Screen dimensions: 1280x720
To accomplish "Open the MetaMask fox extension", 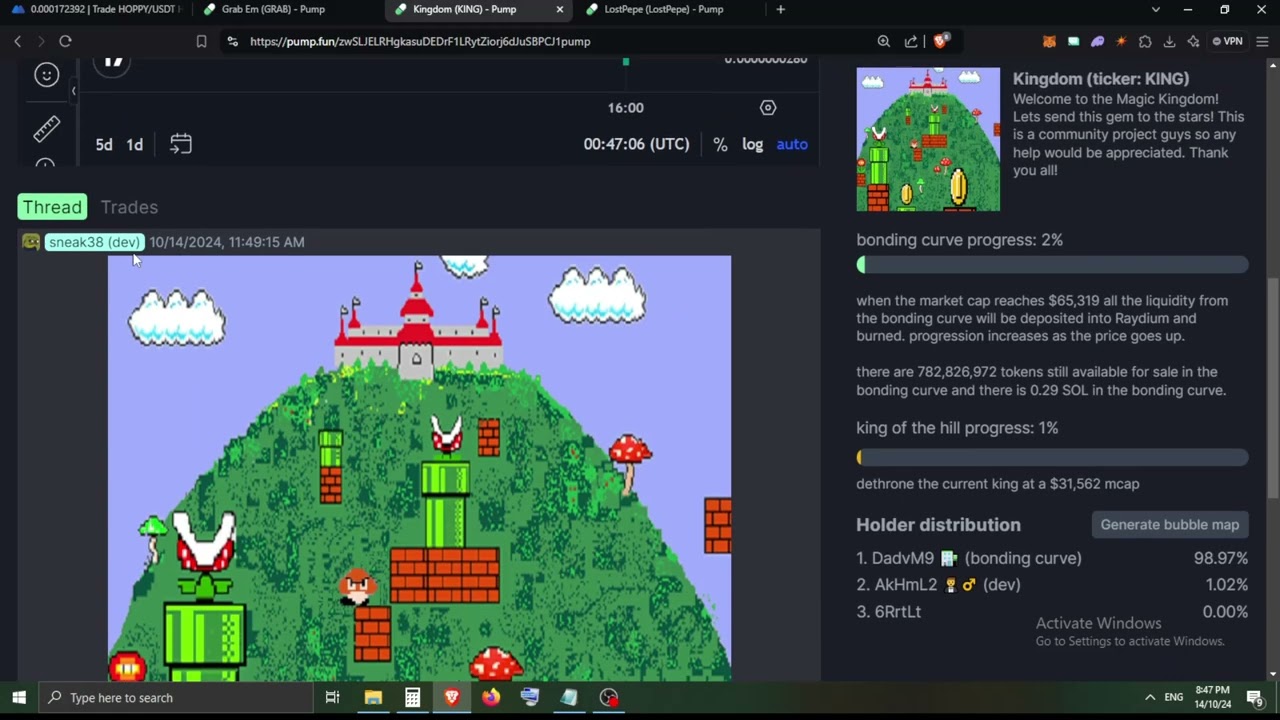I will click(x=1049, y=41).
